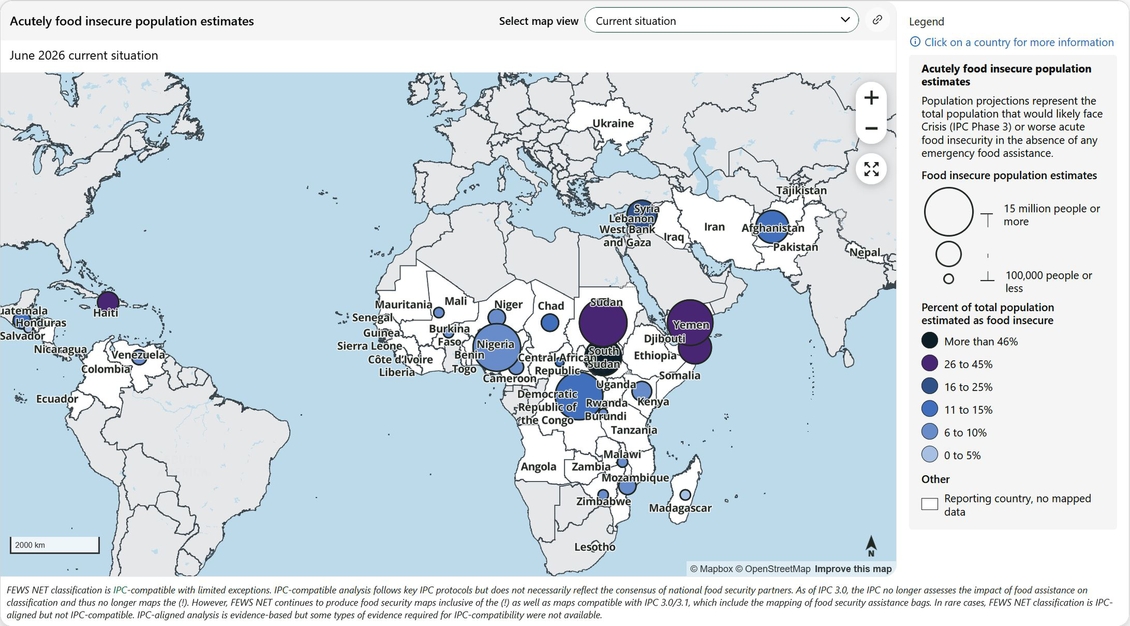This screenshot has height=626, width=1130.
Task: Select the Niger bubble on the map
Action: pyautogui.click(x=497, y=317)
